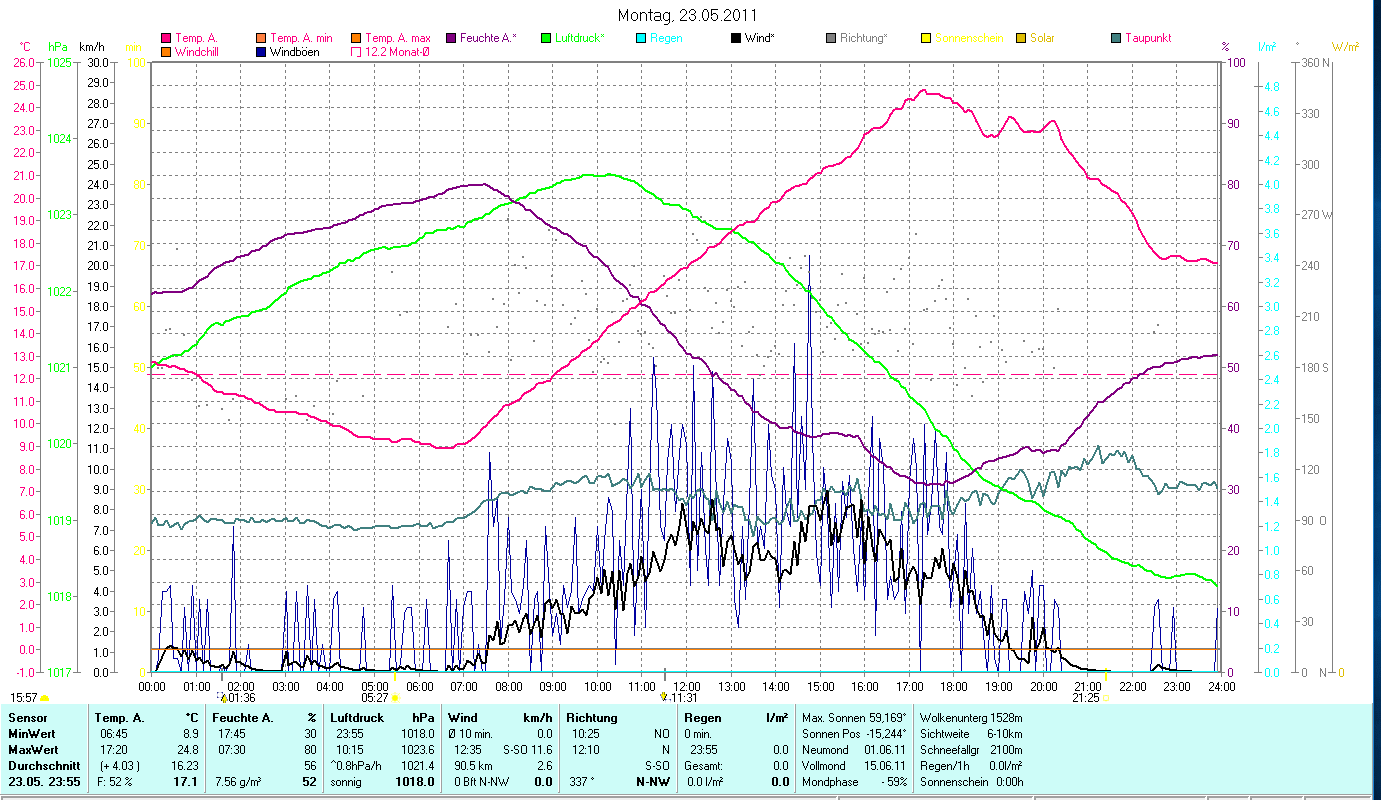Click the Luftdruck column header in the table
This screenshot has width=1381, height=800.
tap(357, 718)
